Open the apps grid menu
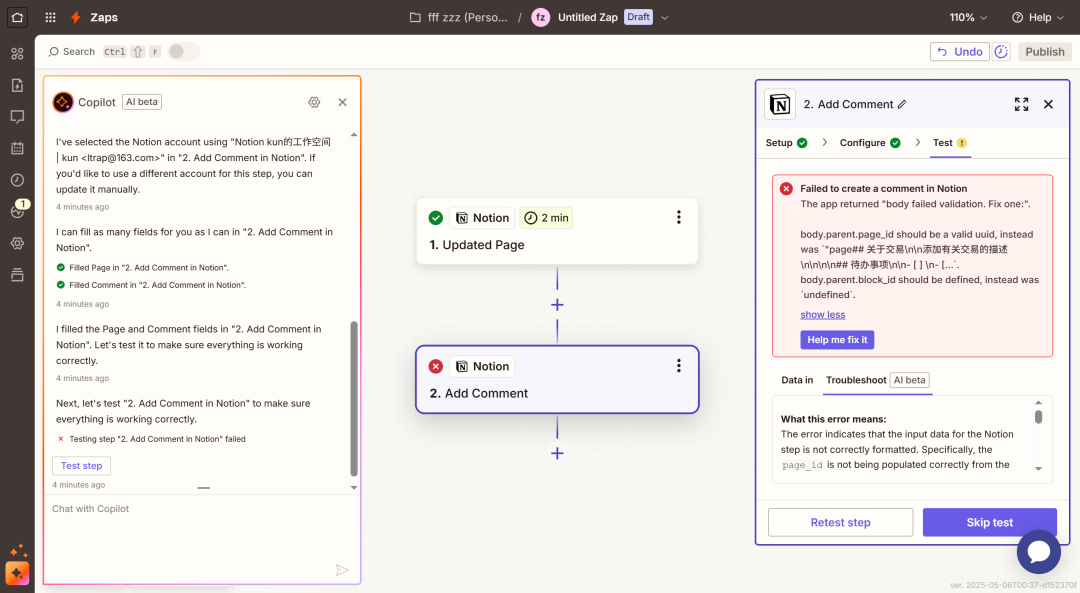This screenshot has height=593, width=1080. [x=50, y=17]
